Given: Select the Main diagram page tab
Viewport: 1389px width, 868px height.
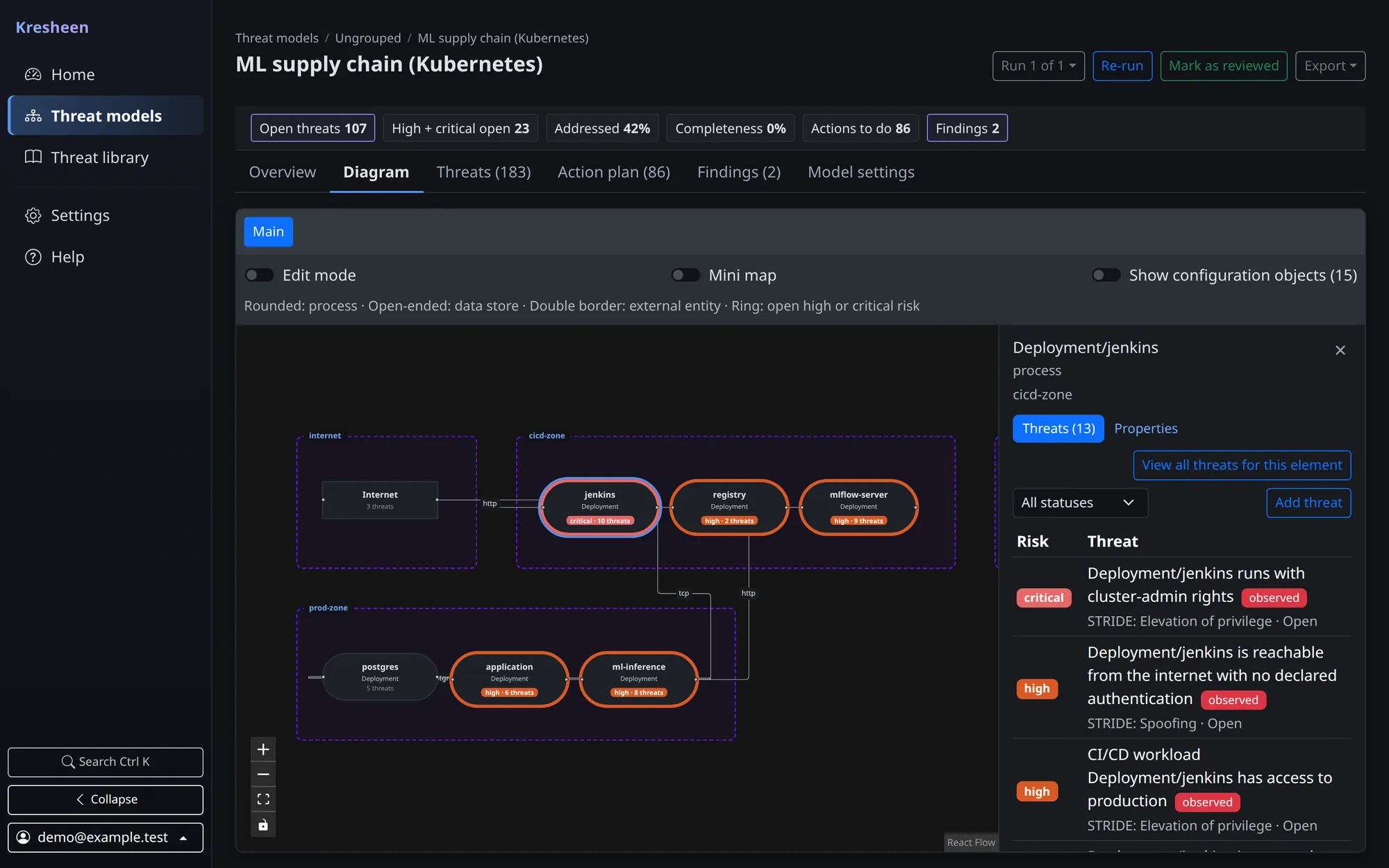Looking at the screenshot, I should (x=268, y=232).
